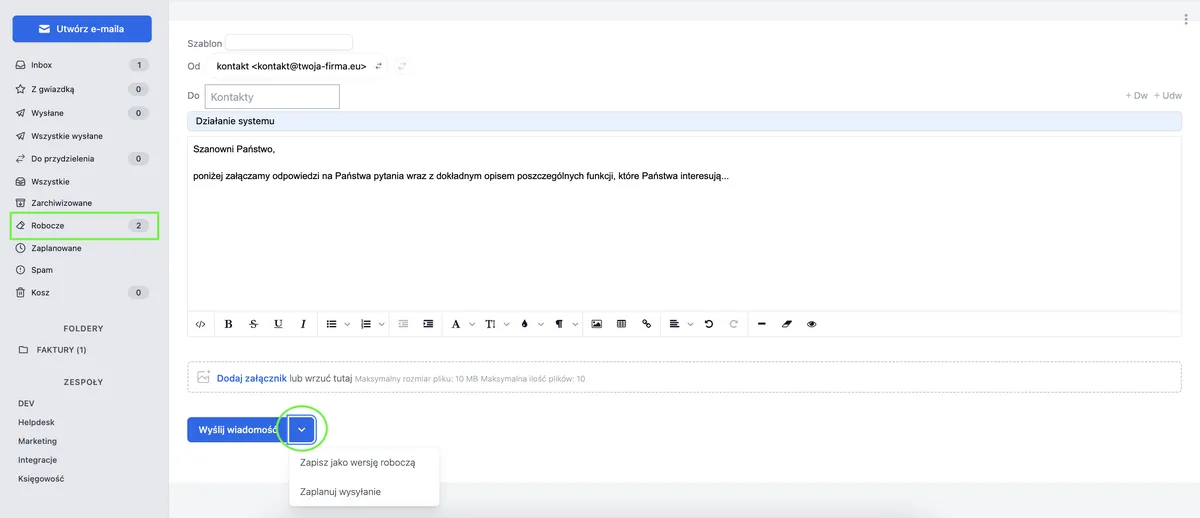Preview message with the eye icon
Viewport: 1200px width, 518px height.
click(x=811, y=324)
